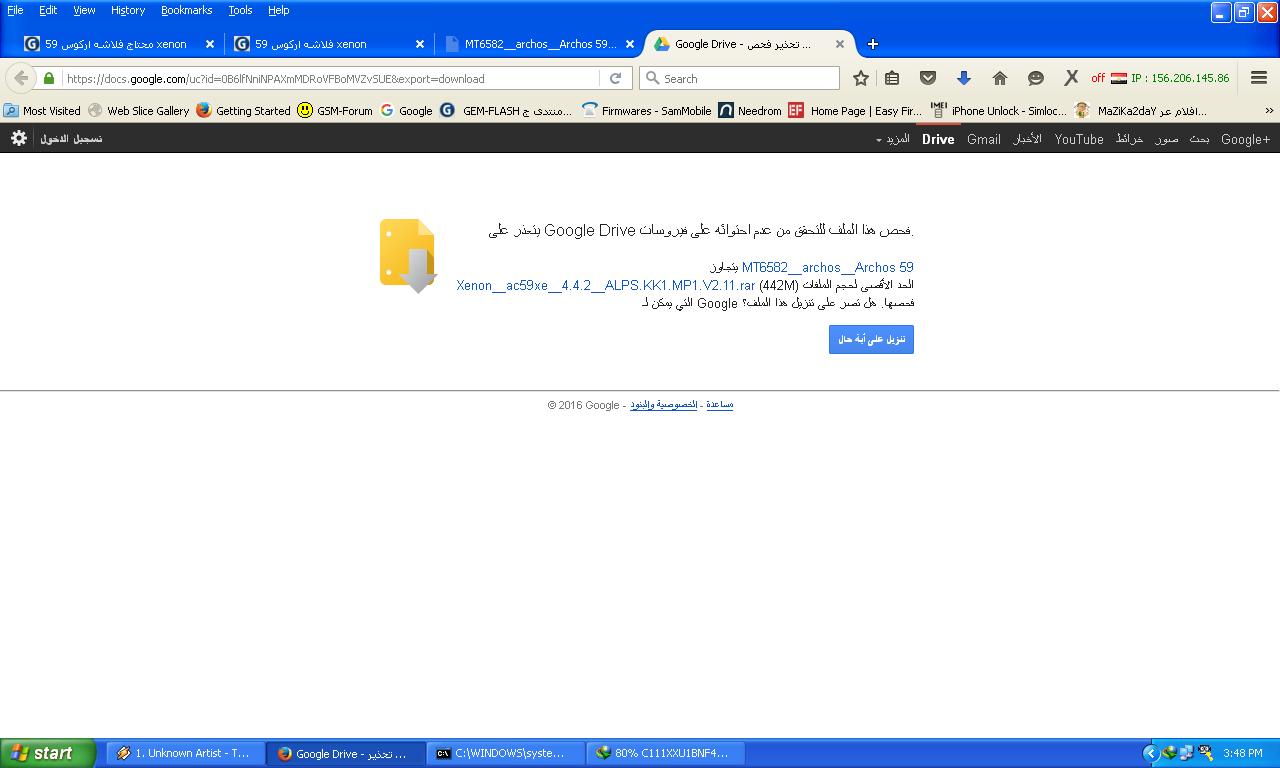1280x768 pixels.
Task: Click search magnifier icon in search box
Action: [652, 78]
